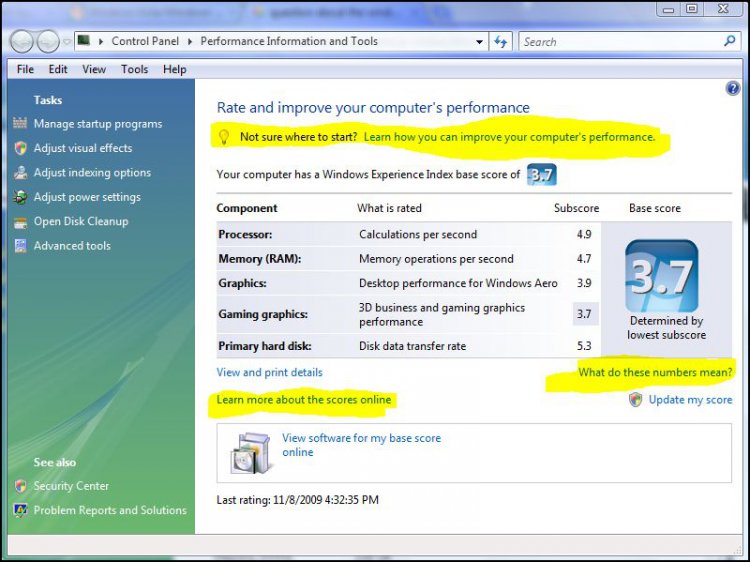Open the View menu
The image size is (750, 562).
[x=94, y=69]
